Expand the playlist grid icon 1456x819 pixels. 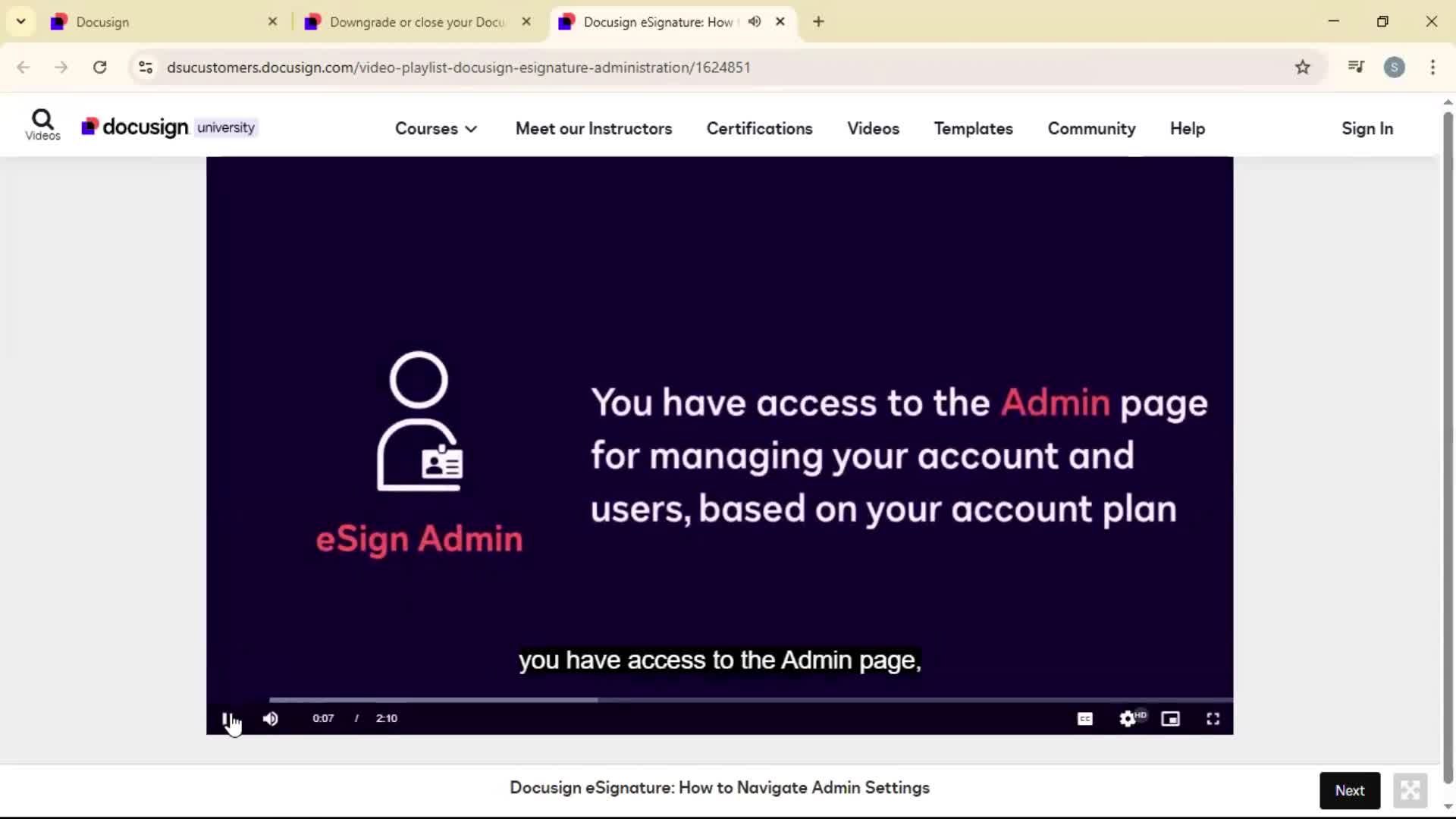click(x=1410, y=790)
